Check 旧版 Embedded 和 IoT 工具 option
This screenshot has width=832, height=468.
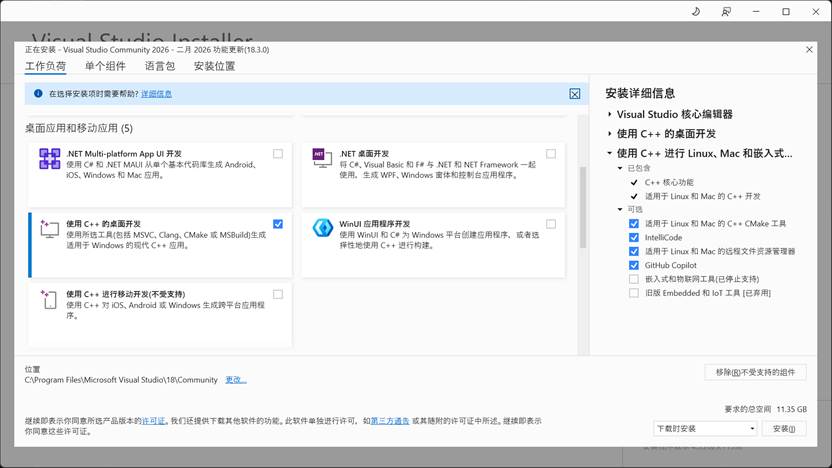(x=634, y=292)
